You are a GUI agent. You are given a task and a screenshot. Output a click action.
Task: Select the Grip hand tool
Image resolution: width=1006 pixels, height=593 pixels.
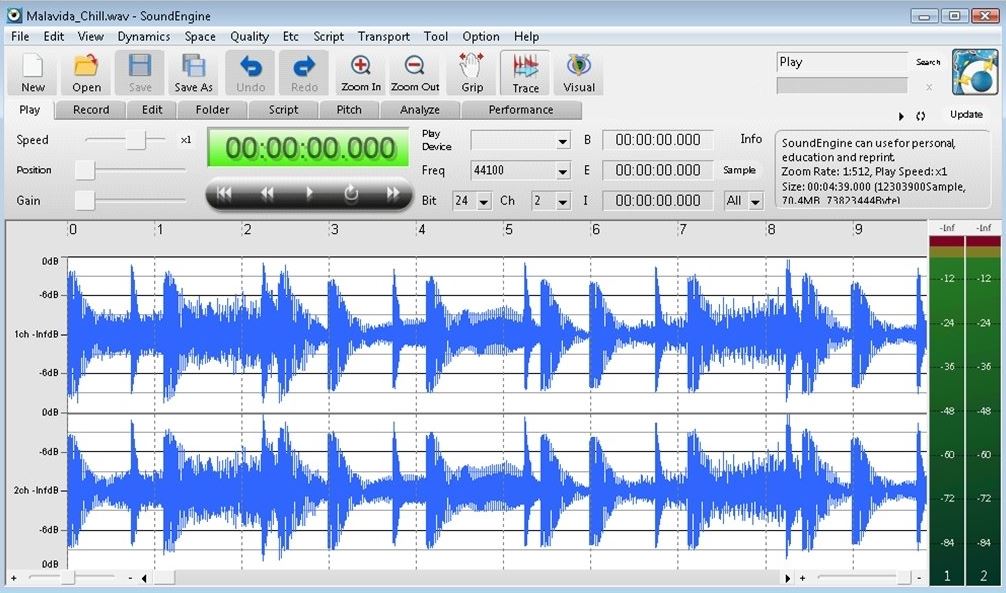coord(472,73)
